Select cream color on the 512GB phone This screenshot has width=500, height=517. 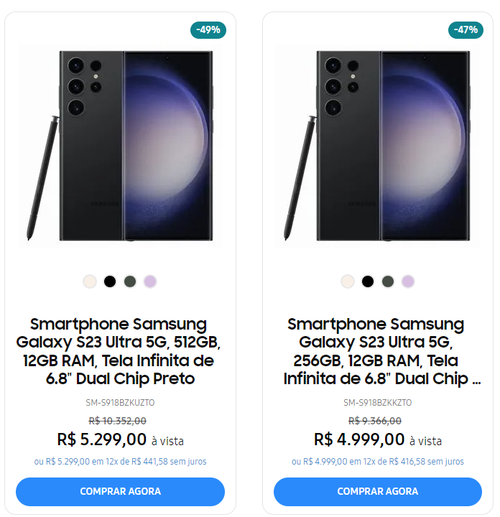(x=90, y=281)
